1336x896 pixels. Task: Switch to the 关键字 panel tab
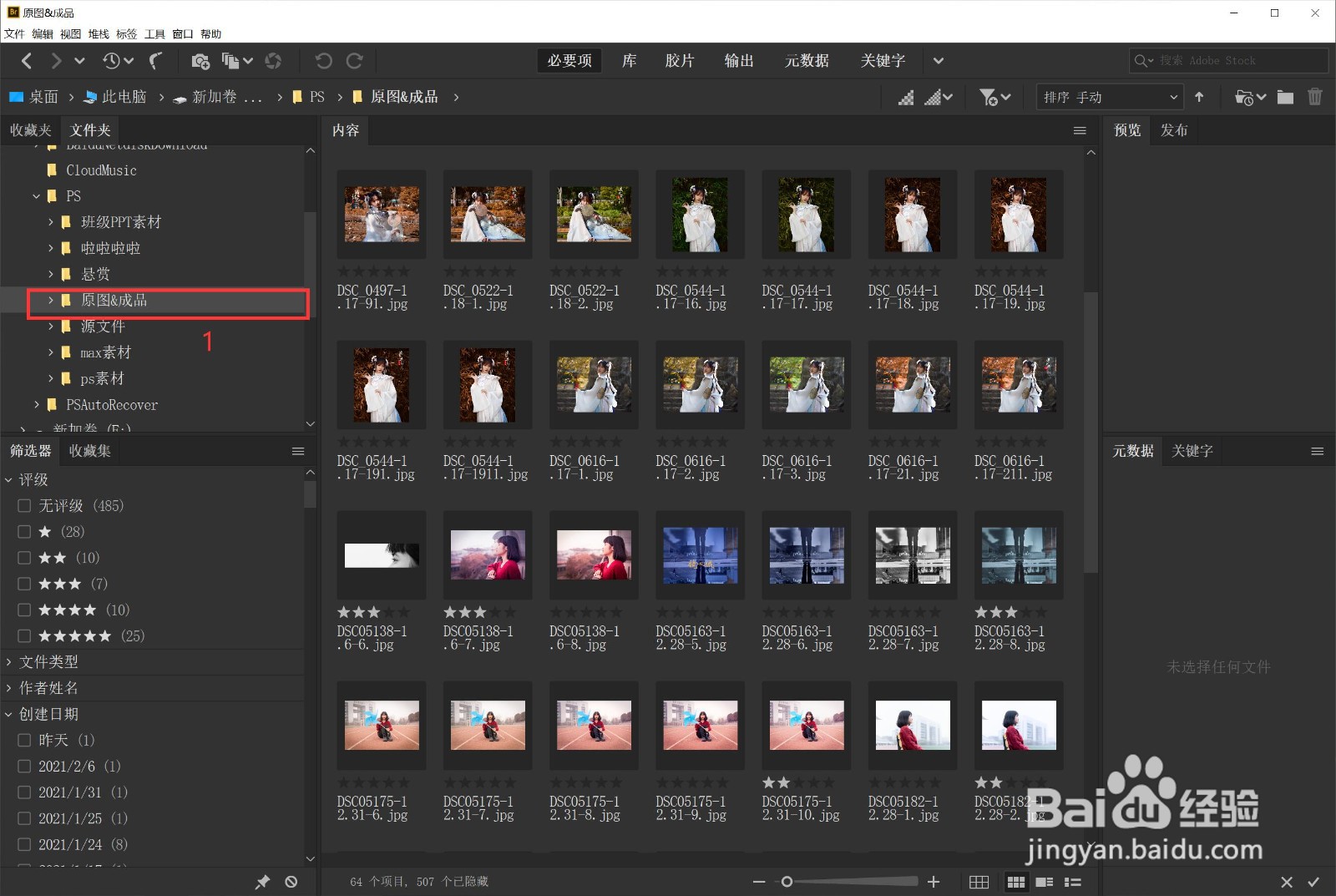point(1192,451)
